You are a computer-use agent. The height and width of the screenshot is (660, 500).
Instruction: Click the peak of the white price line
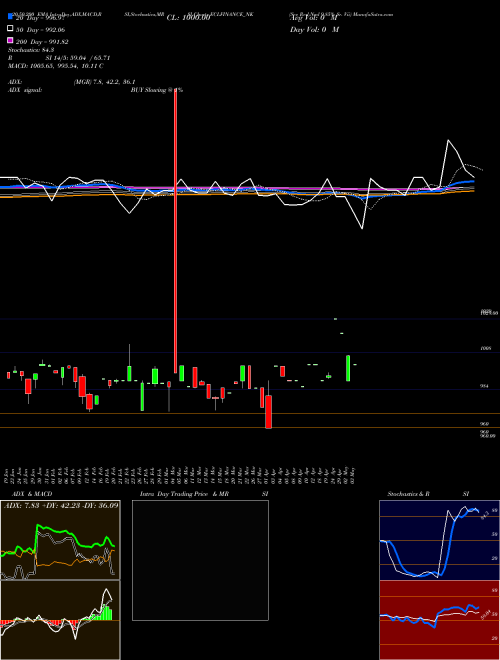click(x=448, y=140)
